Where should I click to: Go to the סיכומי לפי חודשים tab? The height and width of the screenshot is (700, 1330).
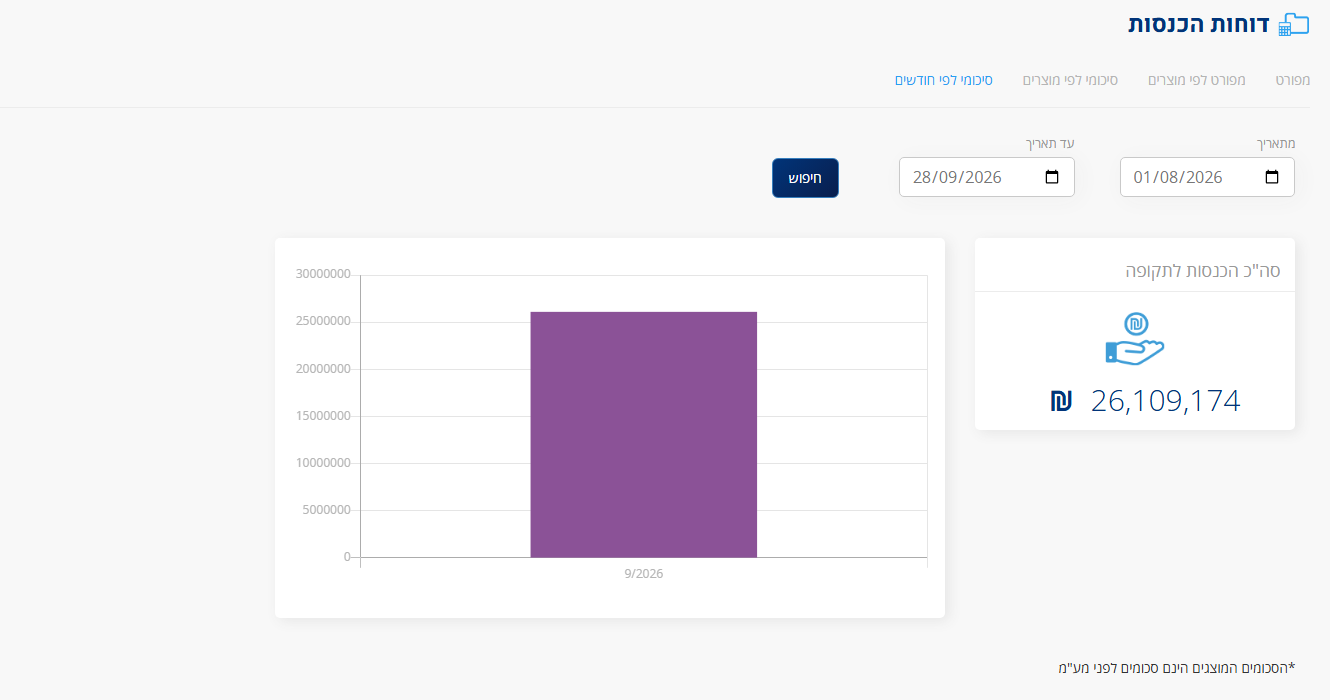click(944, 79)
